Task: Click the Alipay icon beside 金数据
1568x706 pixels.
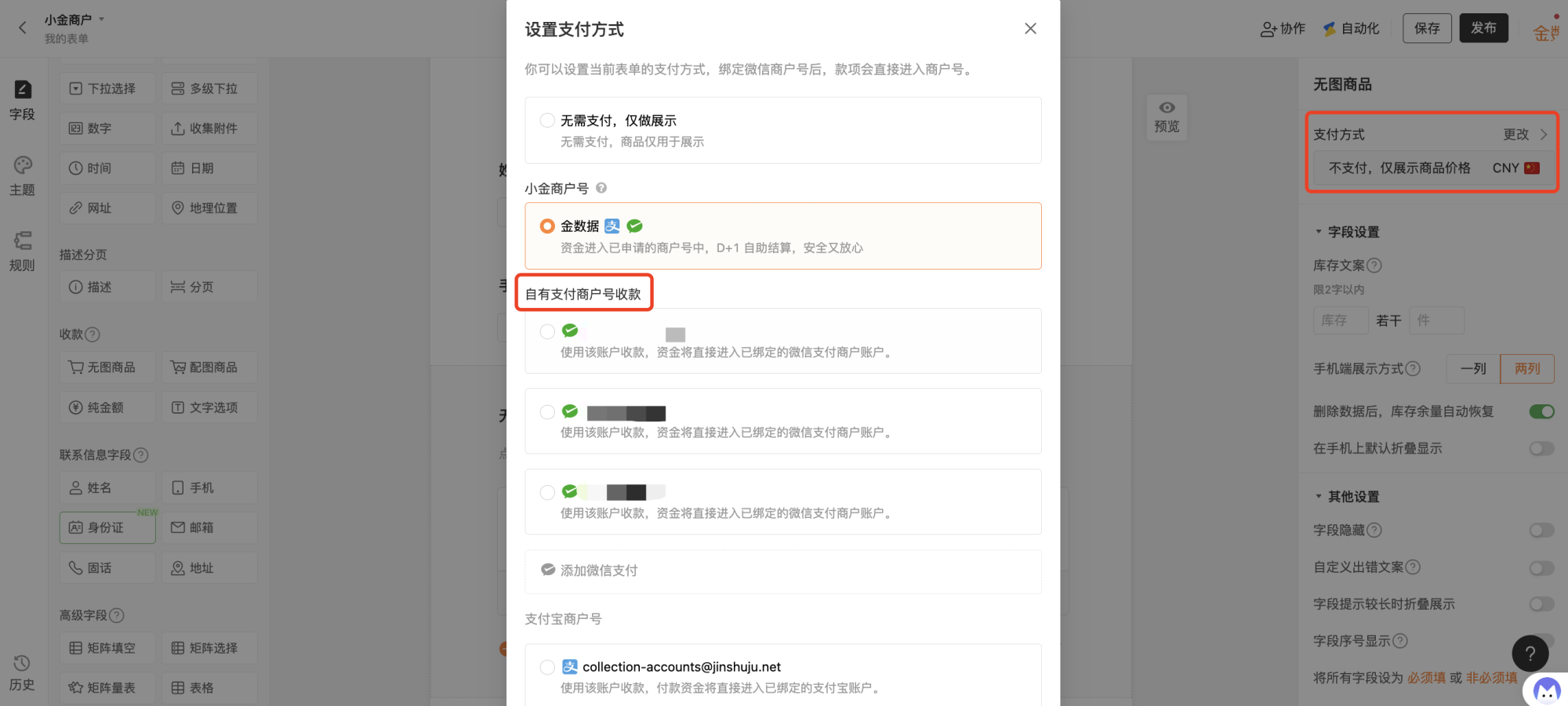Action: click(x=612, y=226)
